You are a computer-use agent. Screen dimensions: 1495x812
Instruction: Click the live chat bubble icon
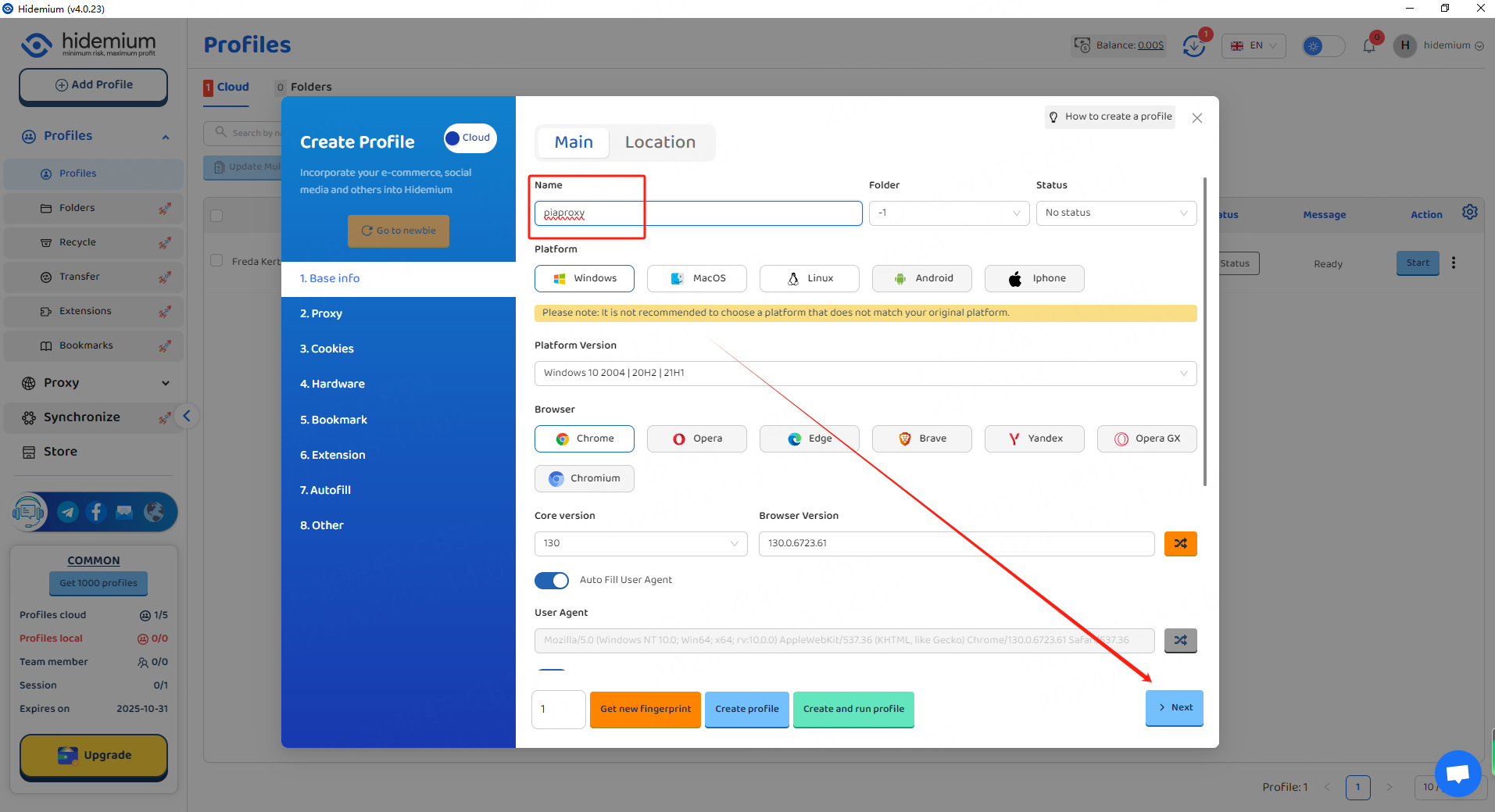coord(1457,773)
